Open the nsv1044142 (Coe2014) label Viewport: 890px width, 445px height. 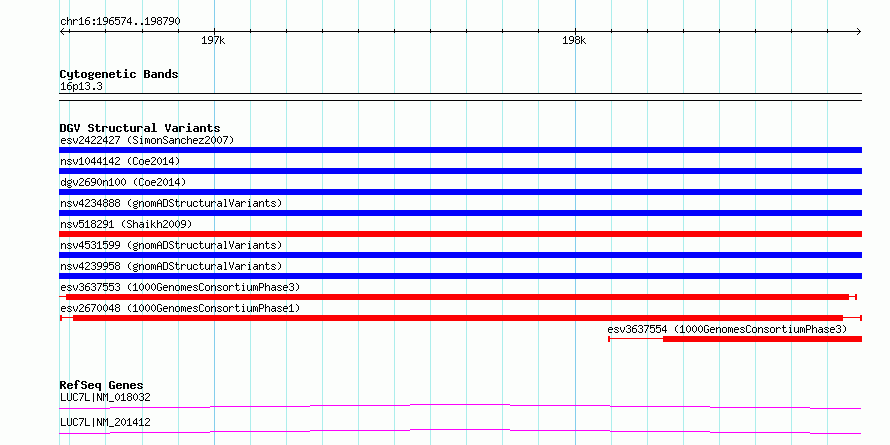point(120,161)
